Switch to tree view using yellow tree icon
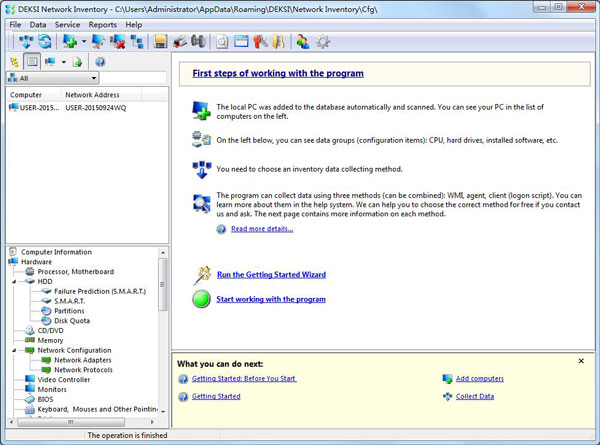Viewport: 600px width, 445px height. [14, 62]
